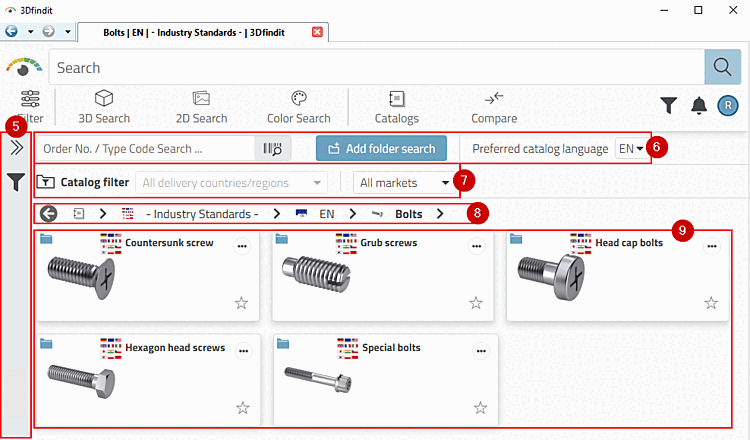750x440 pixels.
Task: Click Industry Standards breadcrumb
Action: coord(202,214)
